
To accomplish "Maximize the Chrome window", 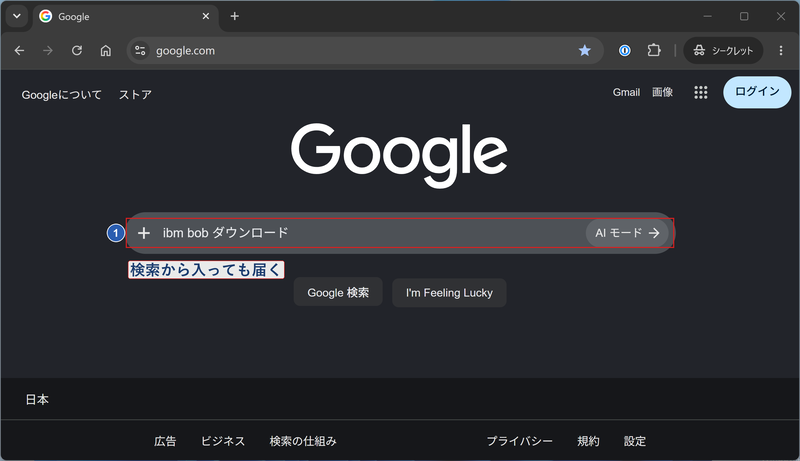I will (x=744, y=16).
